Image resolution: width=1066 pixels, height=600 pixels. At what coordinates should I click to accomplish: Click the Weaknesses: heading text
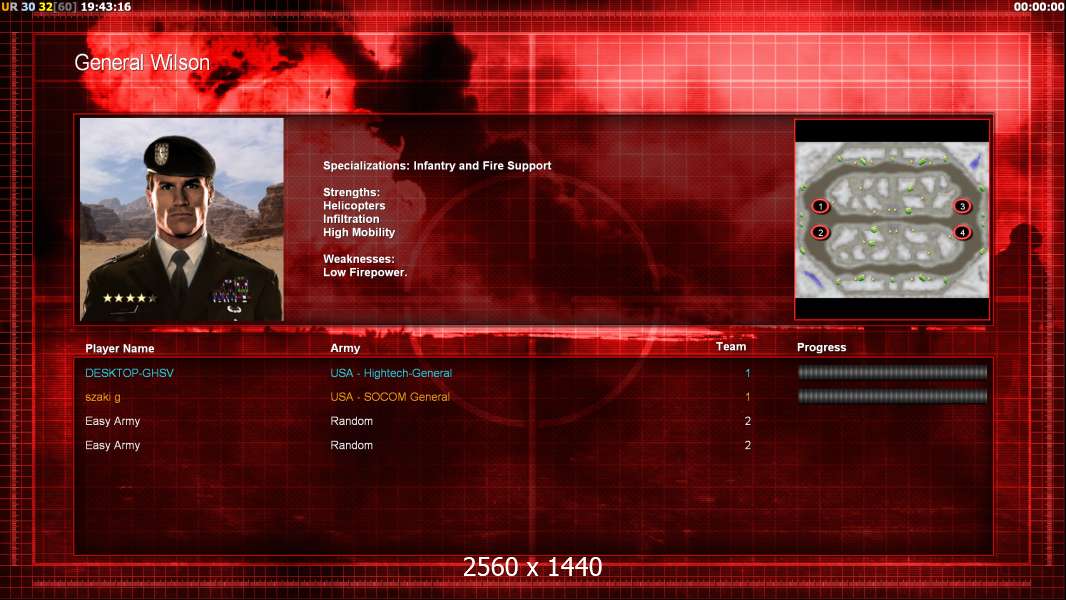click(x=359, y=259)
